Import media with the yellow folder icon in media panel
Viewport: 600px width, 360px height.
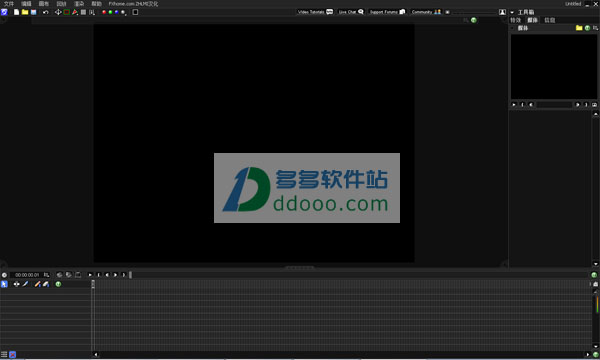(579, 28)
